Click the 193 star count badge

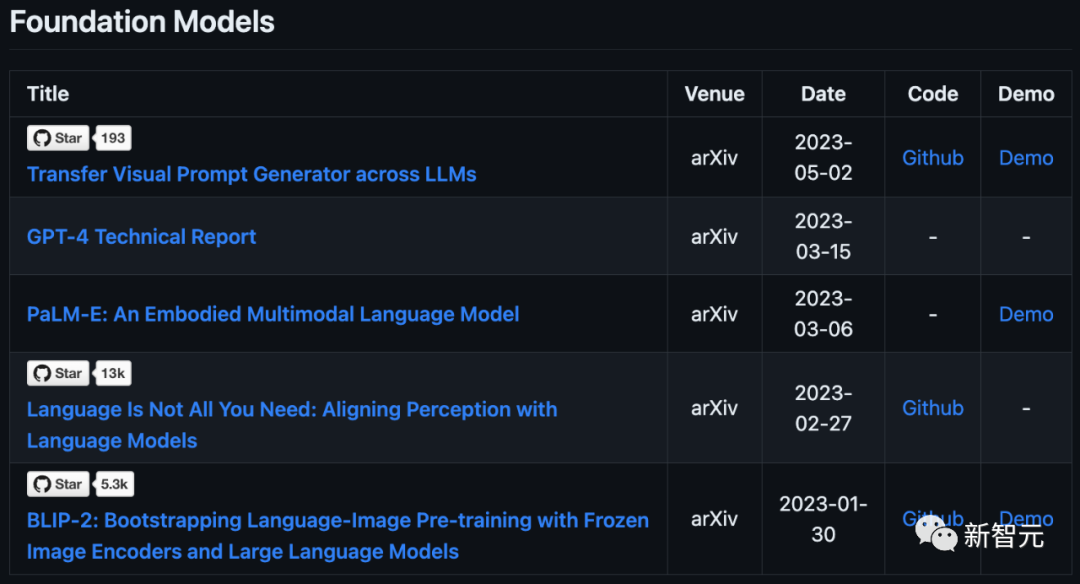tap(113, 138)
